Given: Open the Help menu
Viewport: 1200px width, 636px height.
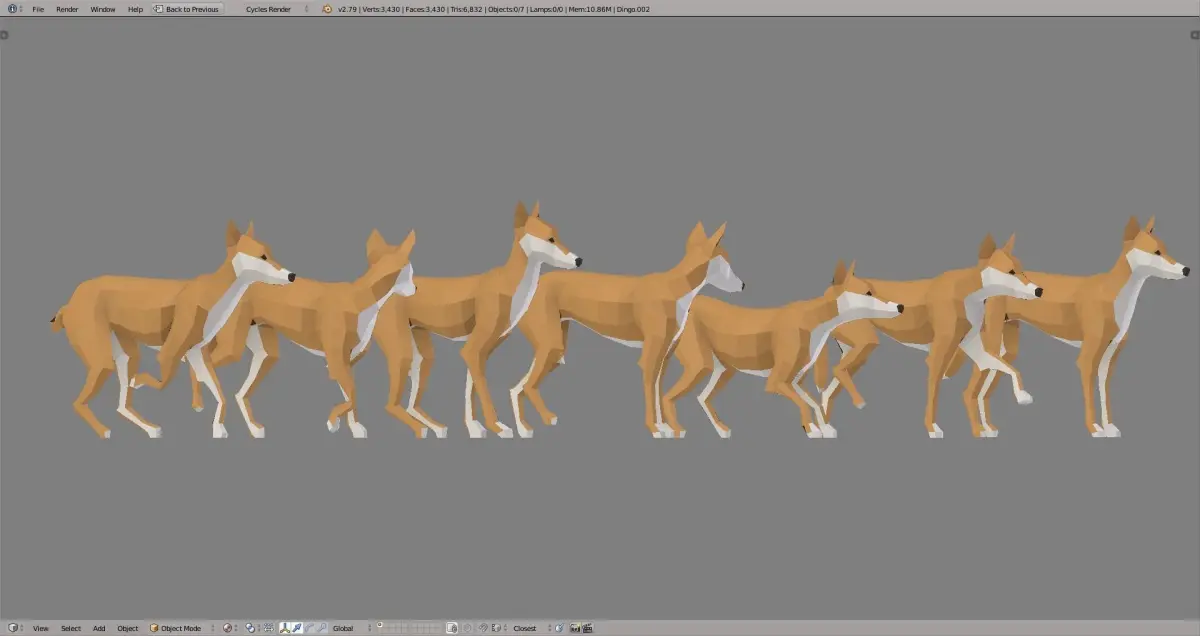Looking at the screenshot, I should 135,8.
